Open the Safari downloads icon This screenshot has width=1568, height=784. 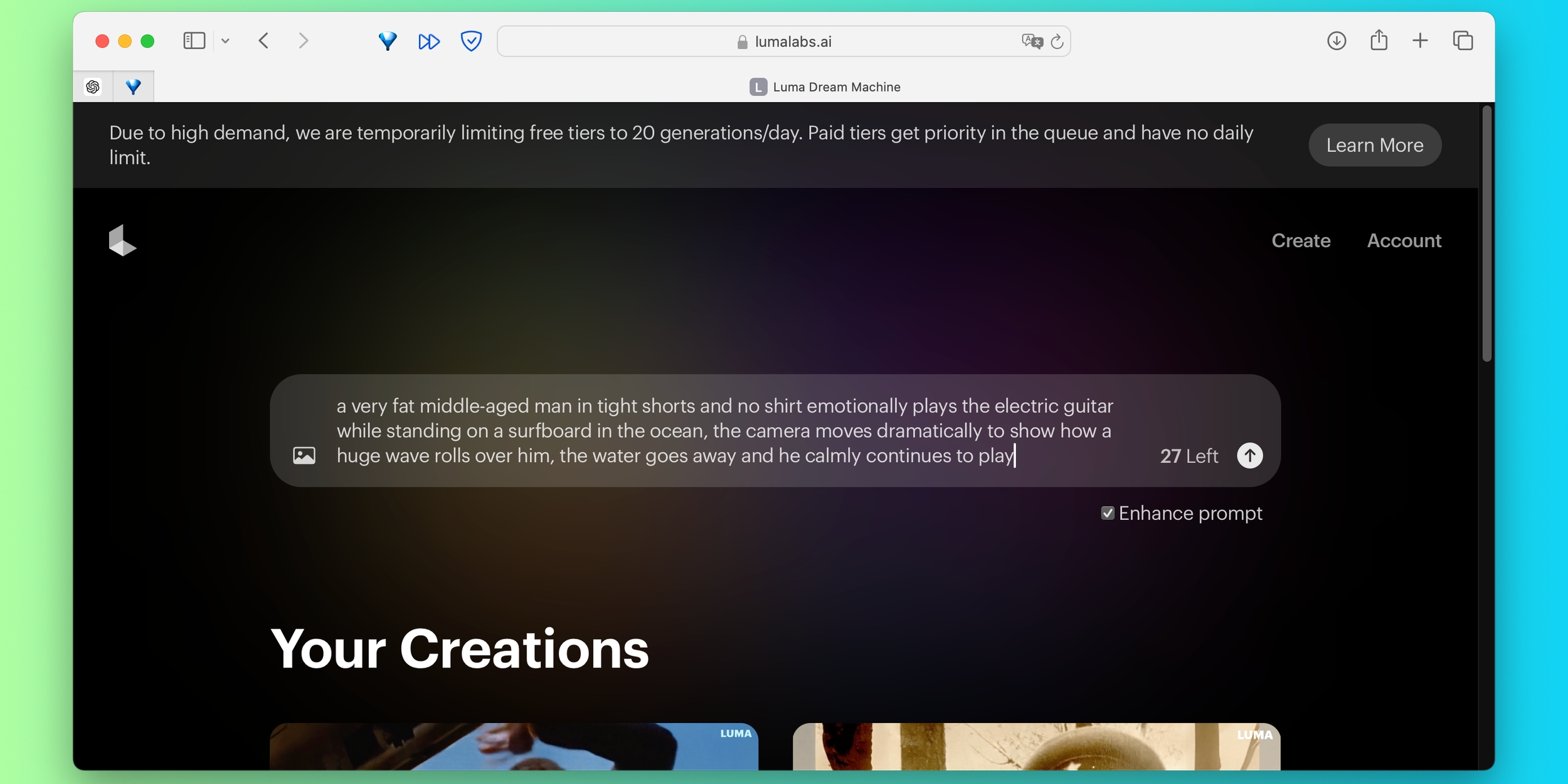click(1337, 41)
